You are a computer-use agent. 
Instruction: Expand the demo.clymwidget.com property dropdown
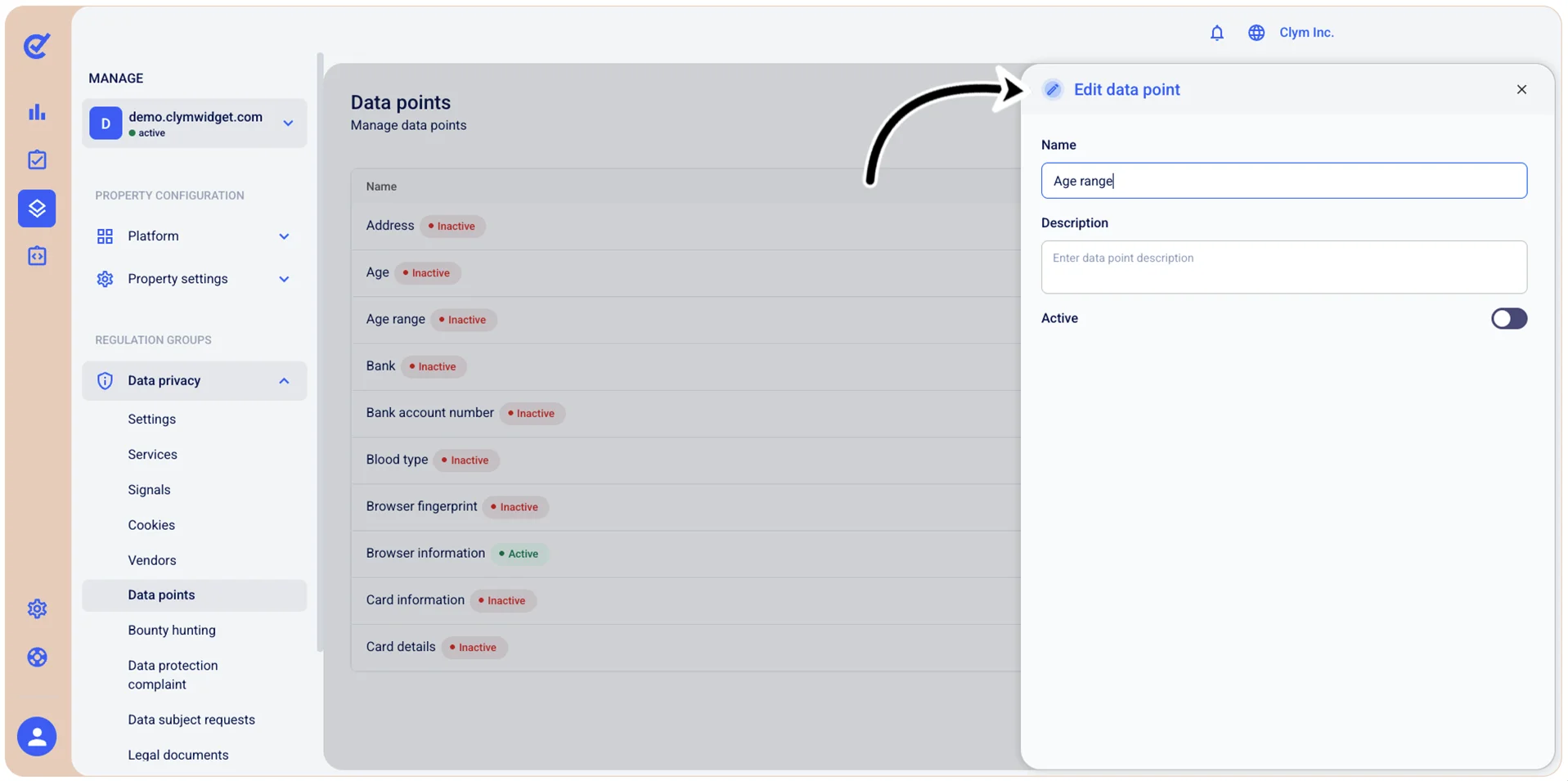pyautogui.click(x=288, y=123)
